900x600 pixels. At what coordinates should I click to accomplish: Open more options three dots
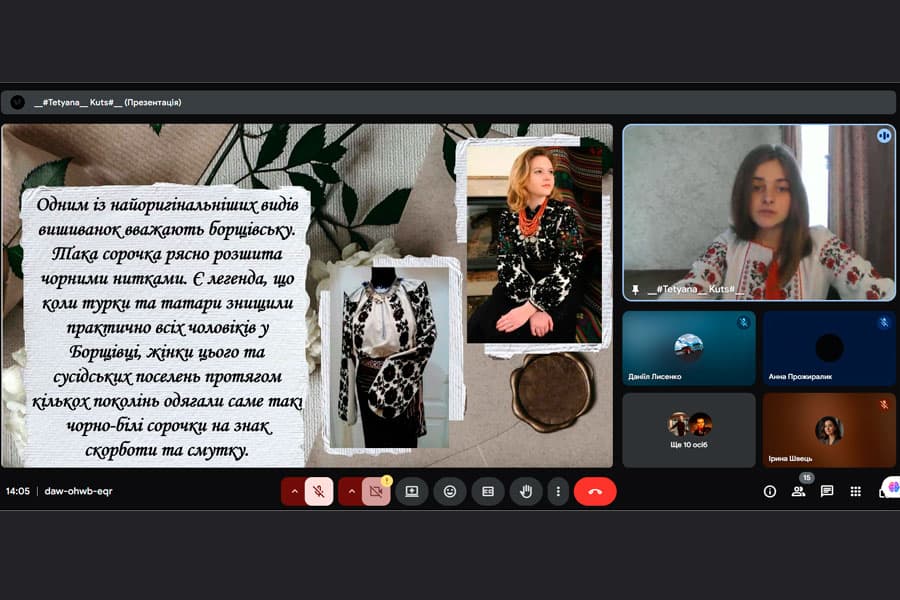[x=558, y=491]
